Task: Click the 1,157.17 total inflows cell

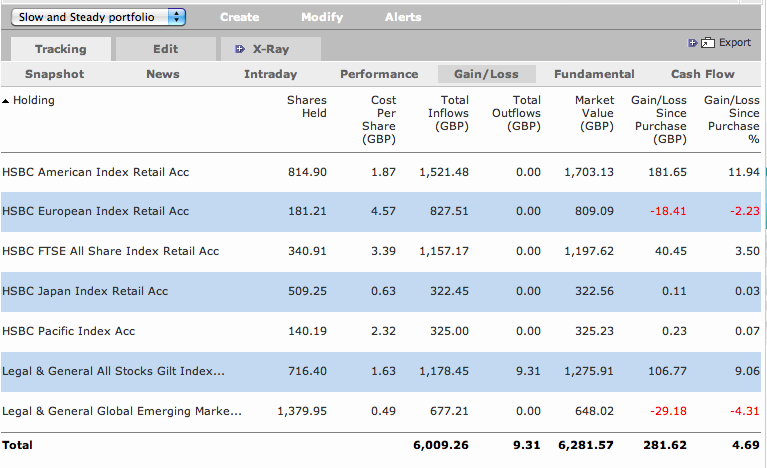Action: (444, 251)
